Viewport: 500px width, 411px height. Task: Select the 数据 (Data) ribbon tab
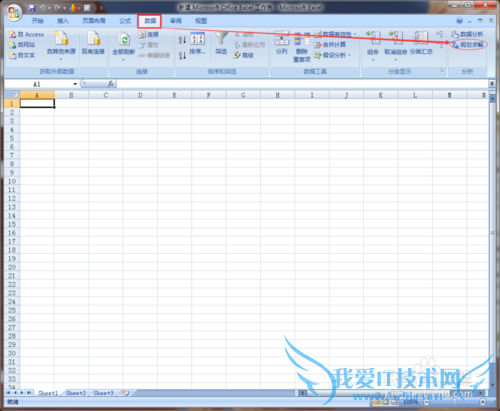pyautogui.click(x=150, y=21)
